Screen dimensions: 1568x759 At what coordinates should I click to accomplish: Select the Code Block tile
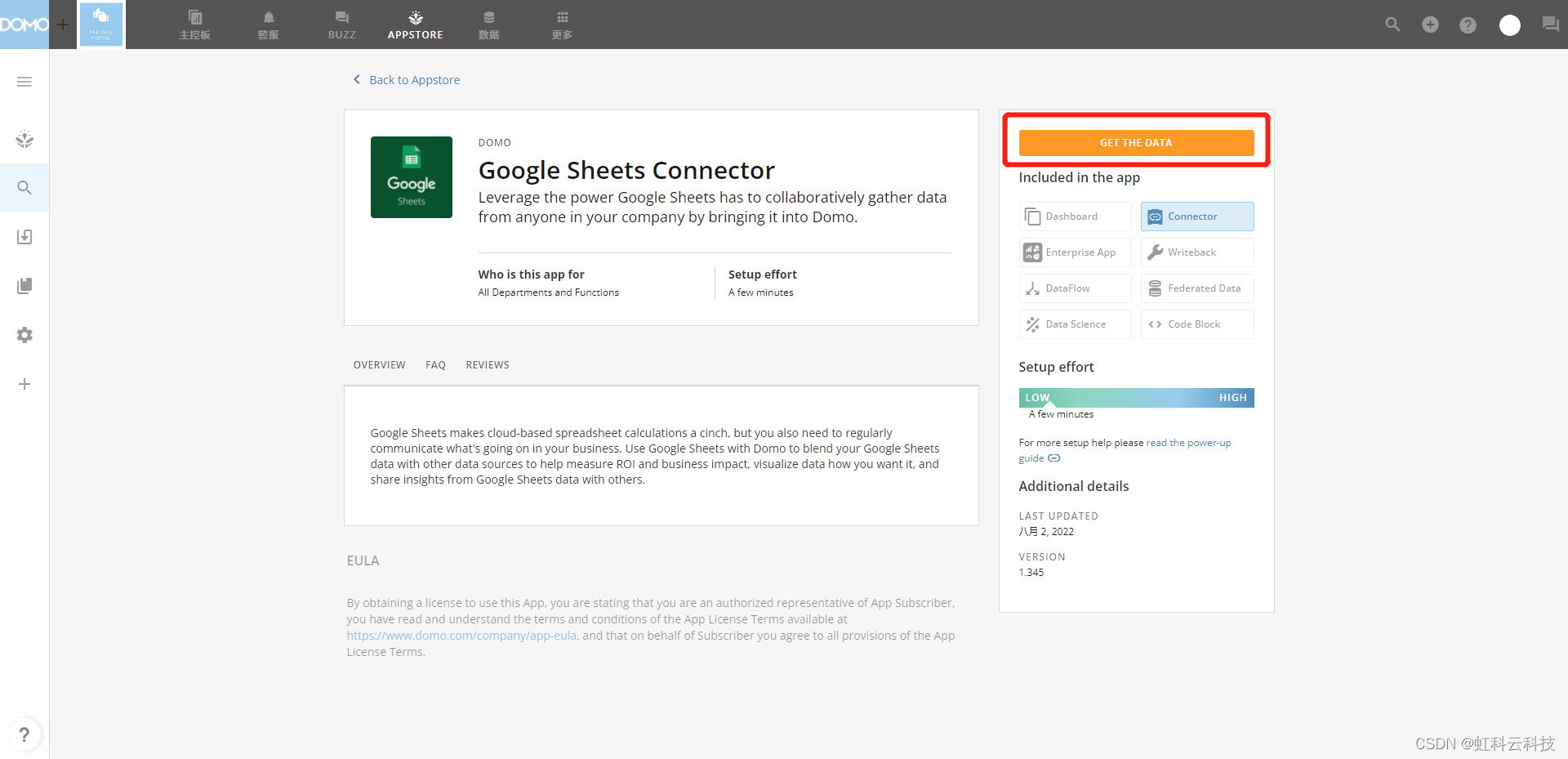[x=1197, y=324]
